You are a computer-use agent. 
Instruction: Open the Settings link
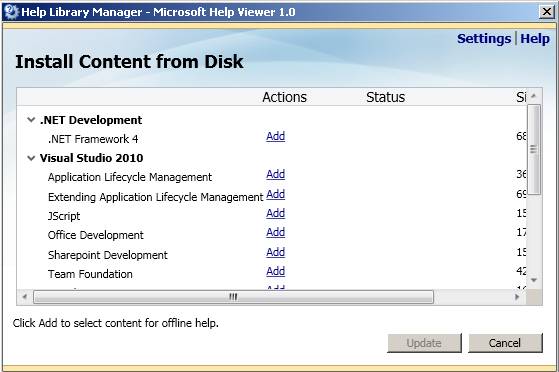pyautogui.click(x=484, y=39)
